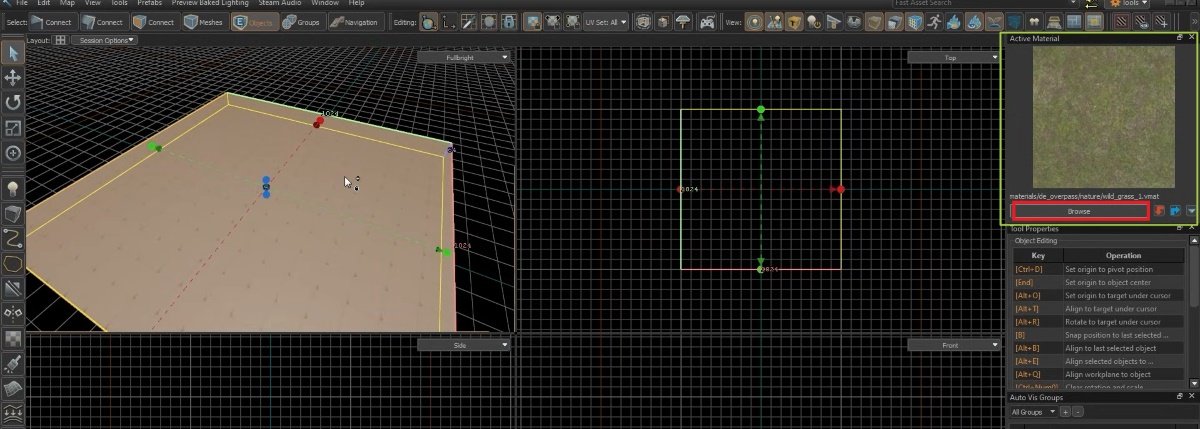Open the Top viewport dropdown
The height and width of the screenshot is (429, 1200).
[x=954, y=58]
